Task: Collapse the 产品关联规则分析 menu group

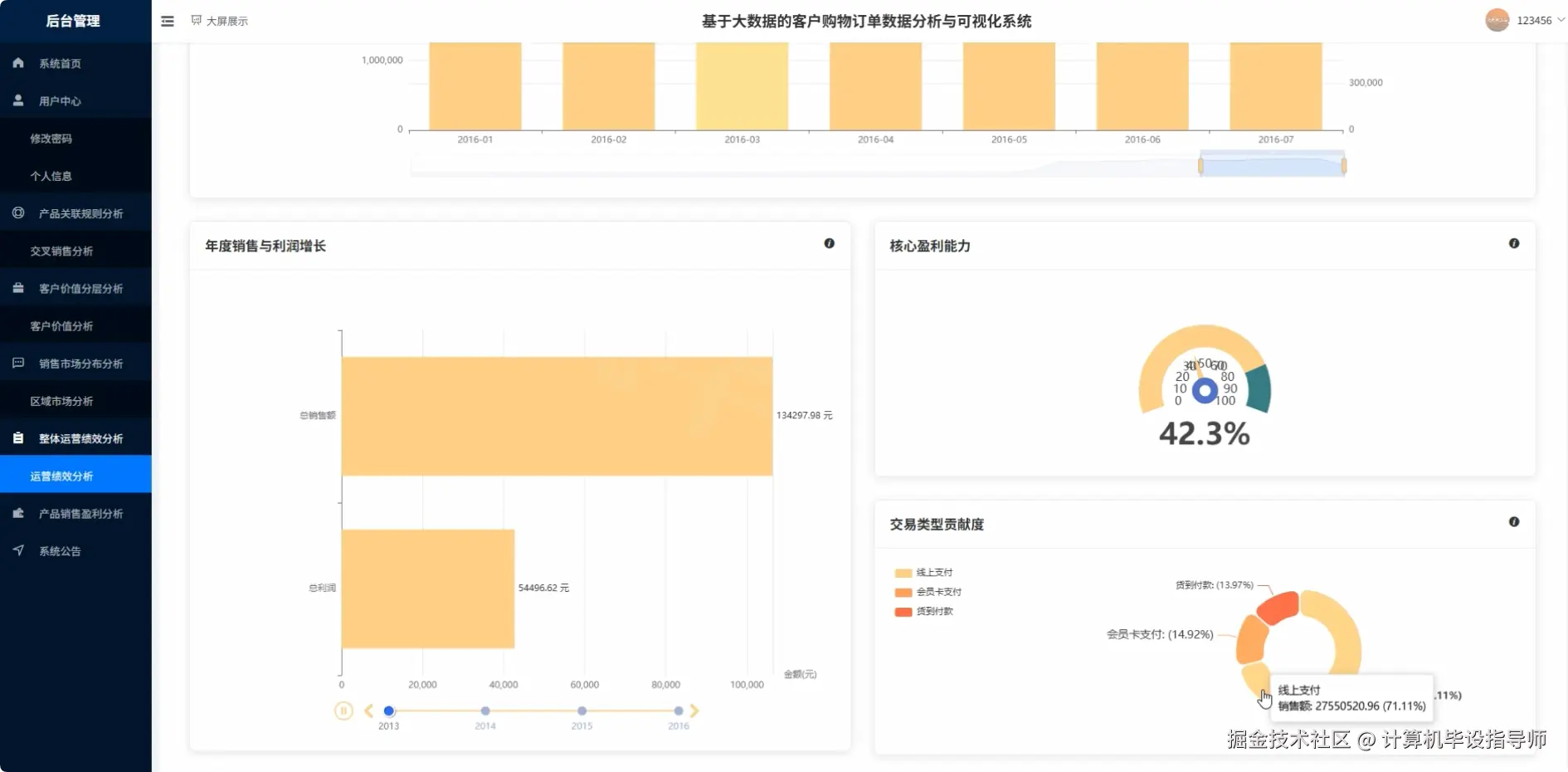Action: tap(75, 213)
